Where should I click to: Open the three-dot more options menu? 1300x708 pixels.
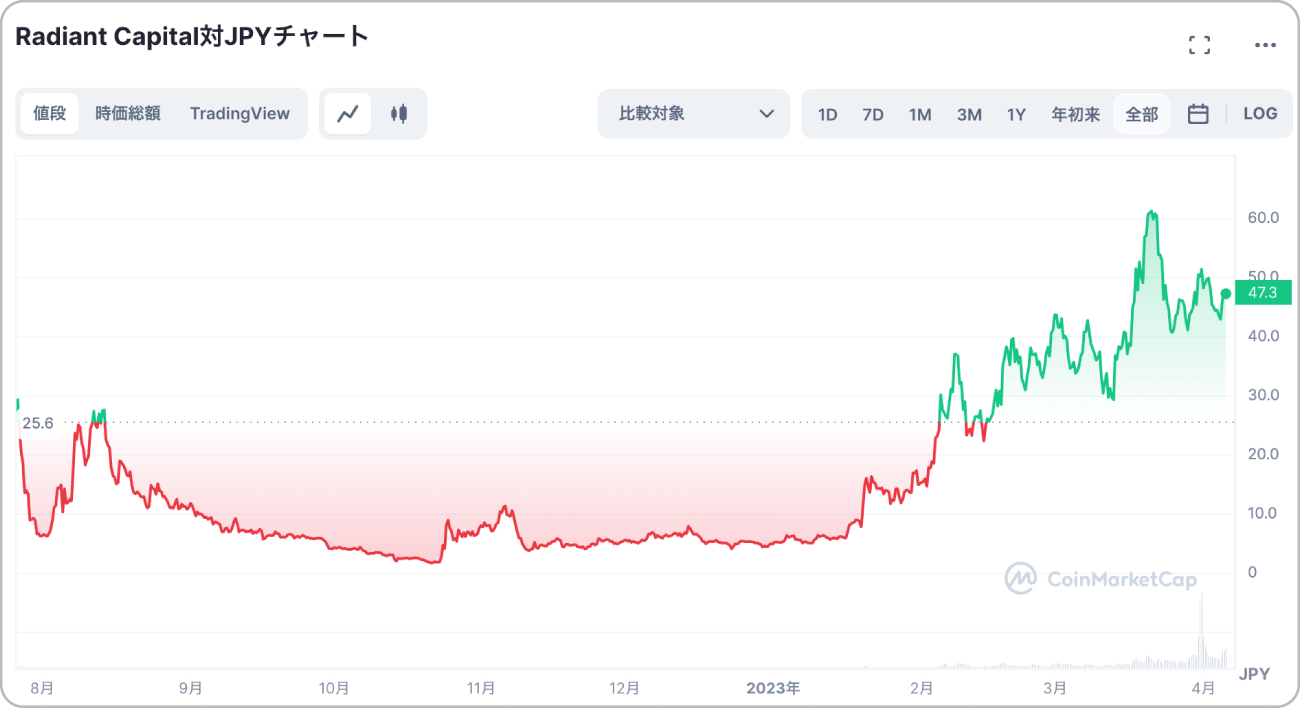tap(1265, 45)
